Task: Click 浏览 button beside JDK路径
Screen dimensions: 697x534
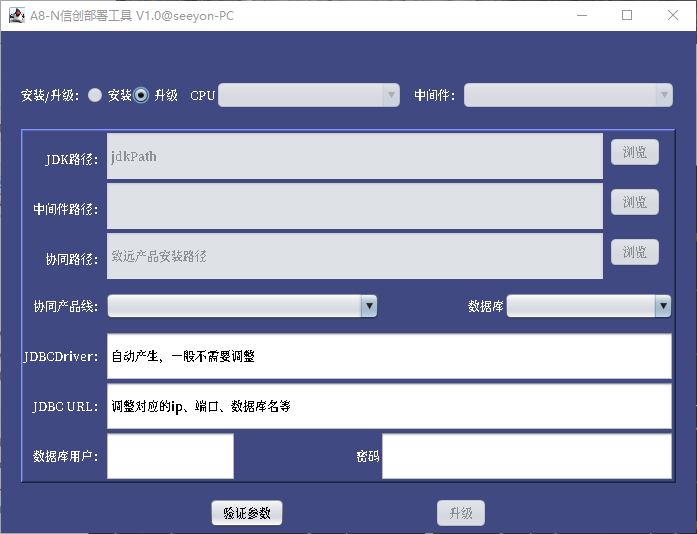Action: coord(634,153)
